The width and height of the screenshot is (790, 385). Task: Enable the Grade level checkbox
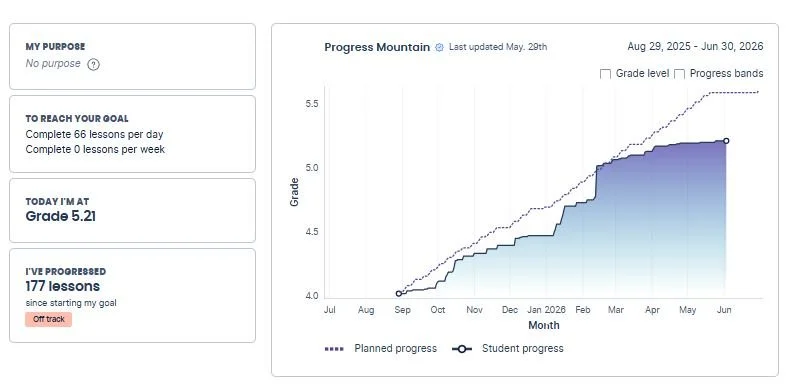click(606, 74)
